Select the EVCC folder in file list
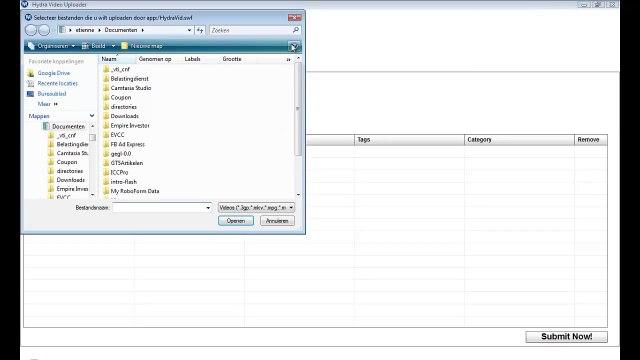The image size is (640, 360). tap(113, 135)
